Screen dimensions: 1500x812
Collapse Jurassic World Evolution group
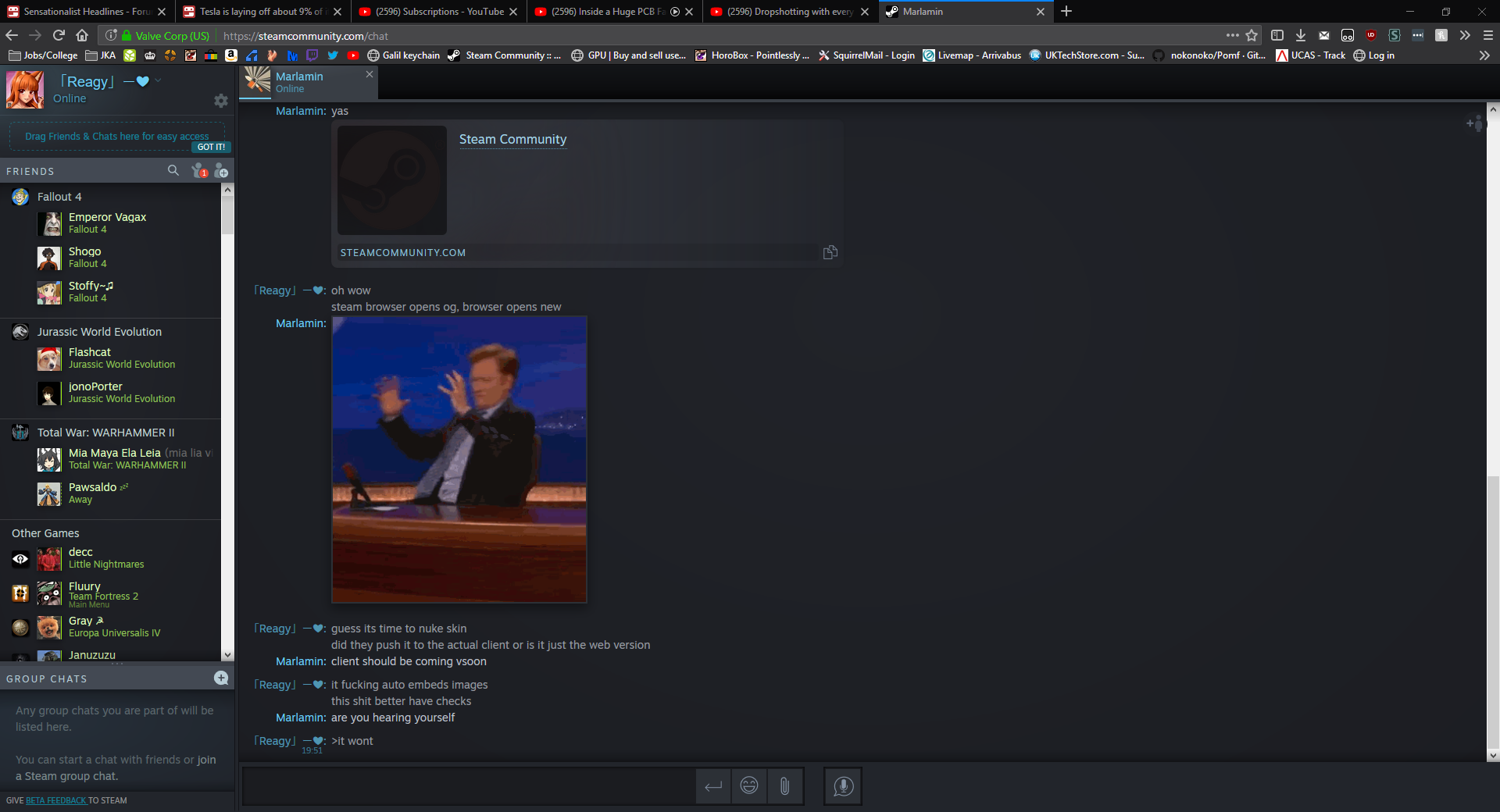tap(99, 332)
